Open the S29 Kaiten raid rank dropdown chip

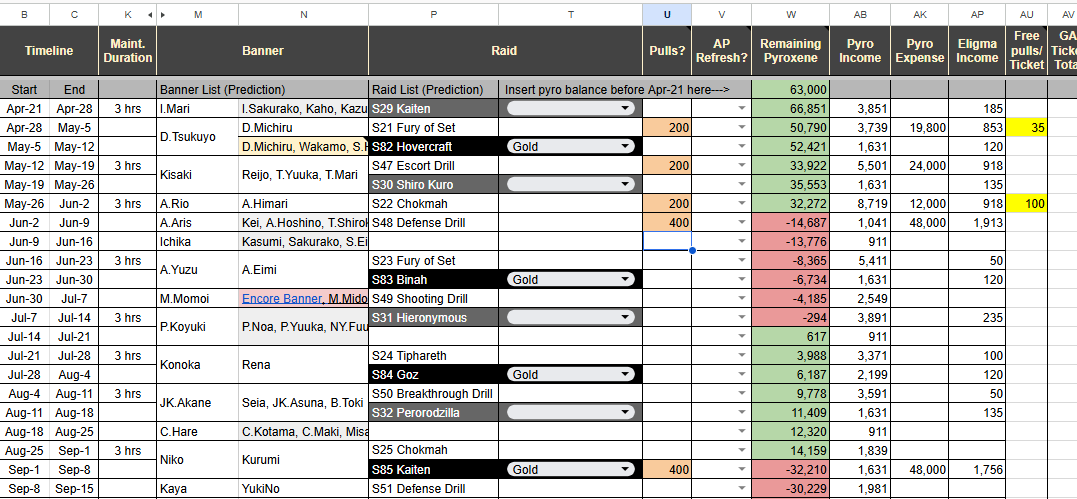pos(570,108)
